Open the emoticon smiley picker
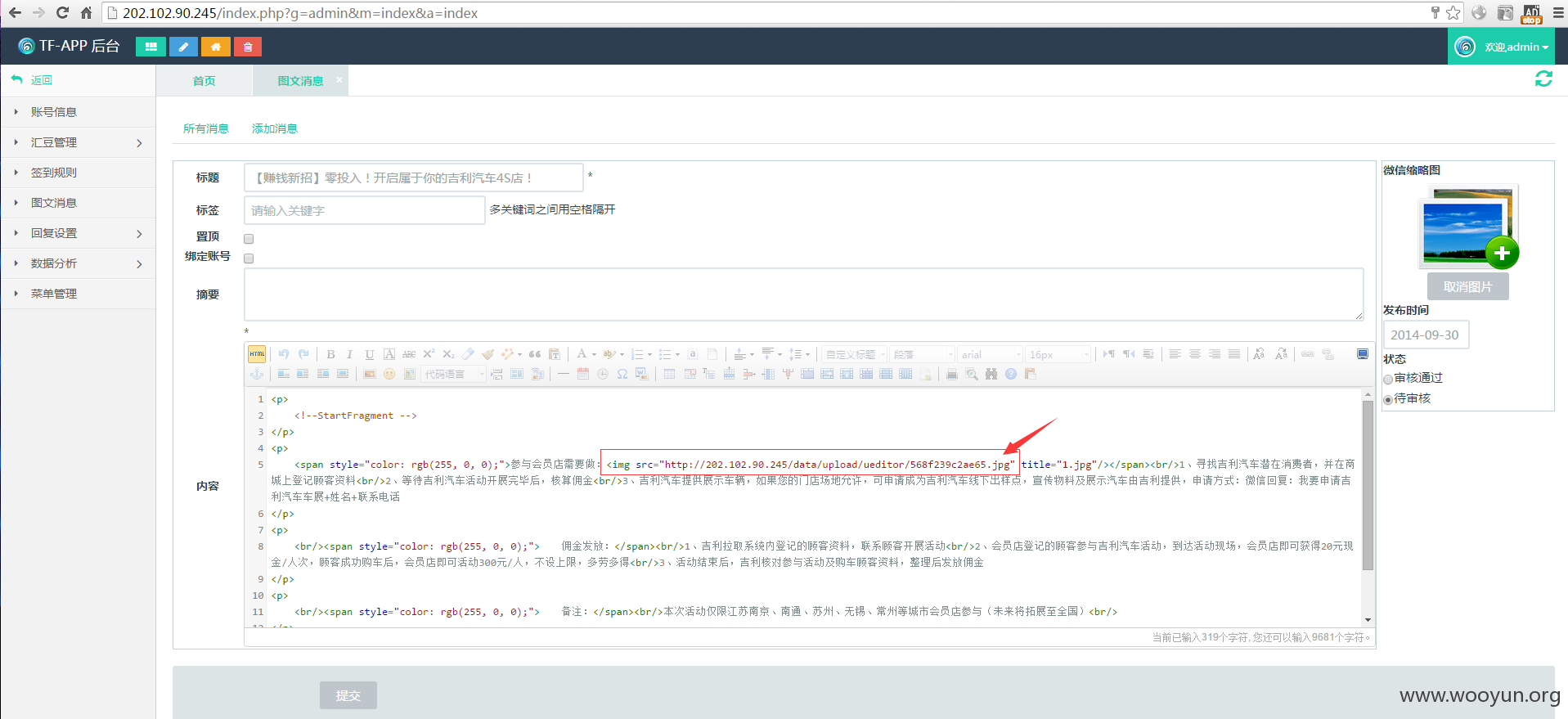 coord(389,374)
